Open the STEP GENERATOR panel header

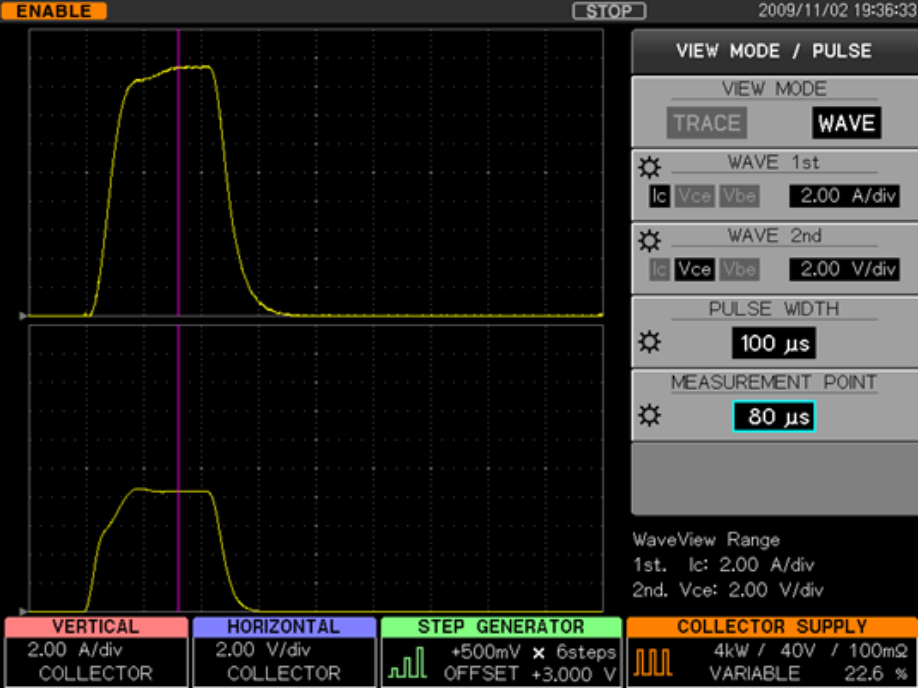[x=501, y=627]
